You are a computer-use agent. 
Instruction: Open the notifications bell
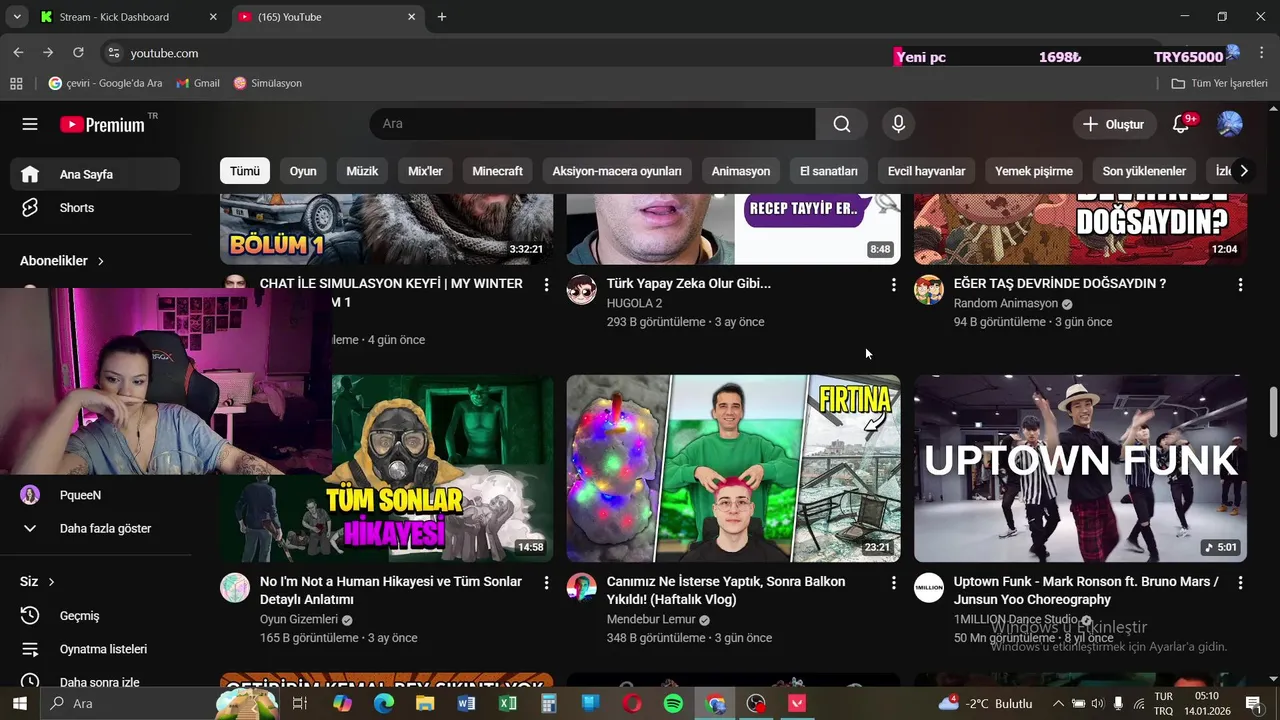[x=1181, y=124]
